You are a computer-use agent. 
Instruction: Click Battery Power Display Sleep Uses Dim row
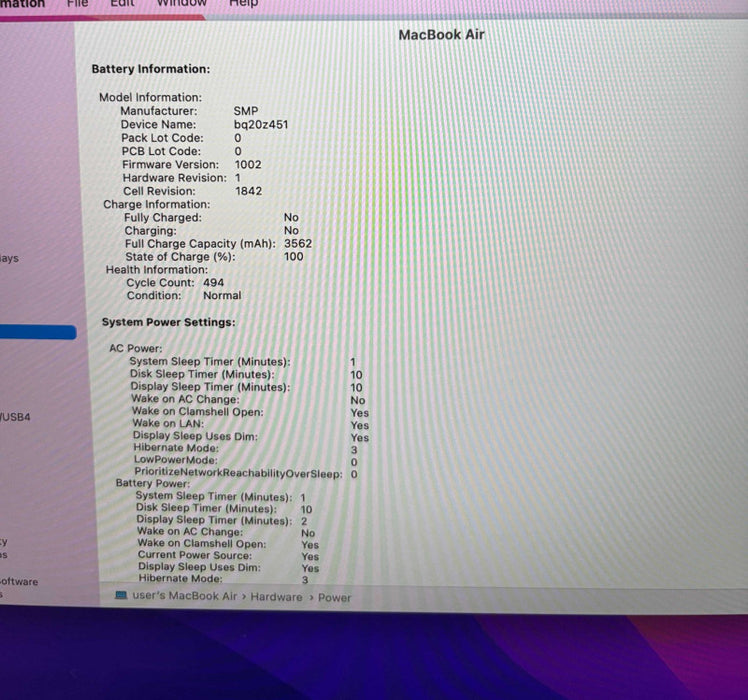coord(229,567)
